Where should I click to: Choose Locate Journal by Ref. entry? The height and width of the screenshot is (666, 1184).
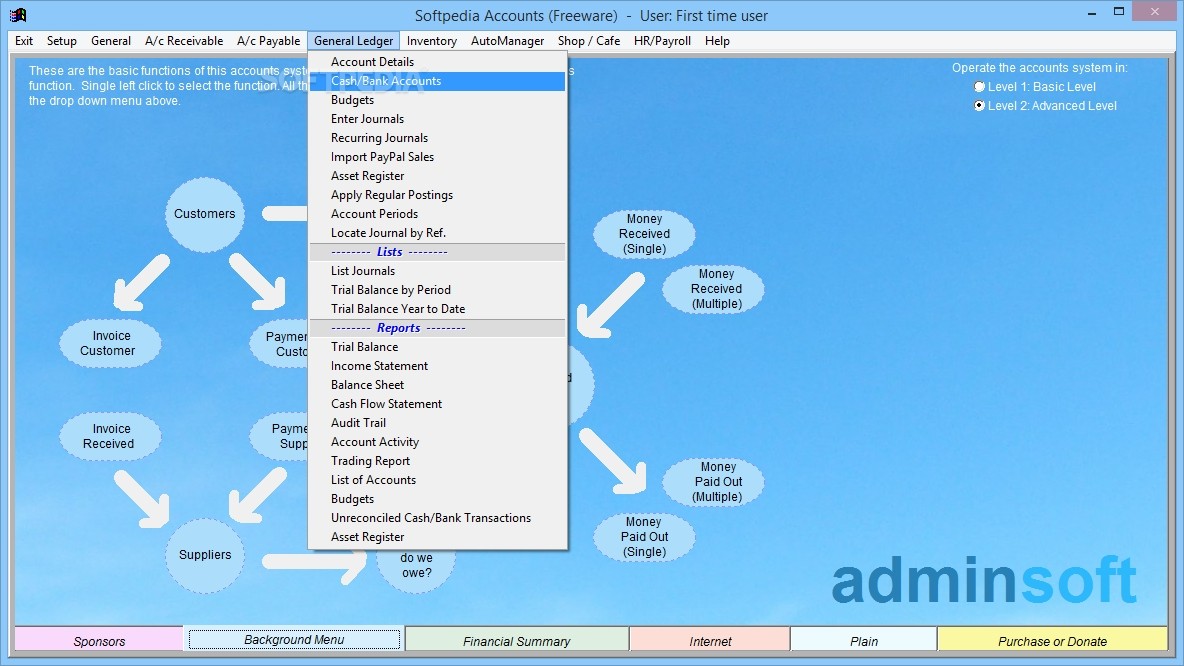click(x=437, y=233)
